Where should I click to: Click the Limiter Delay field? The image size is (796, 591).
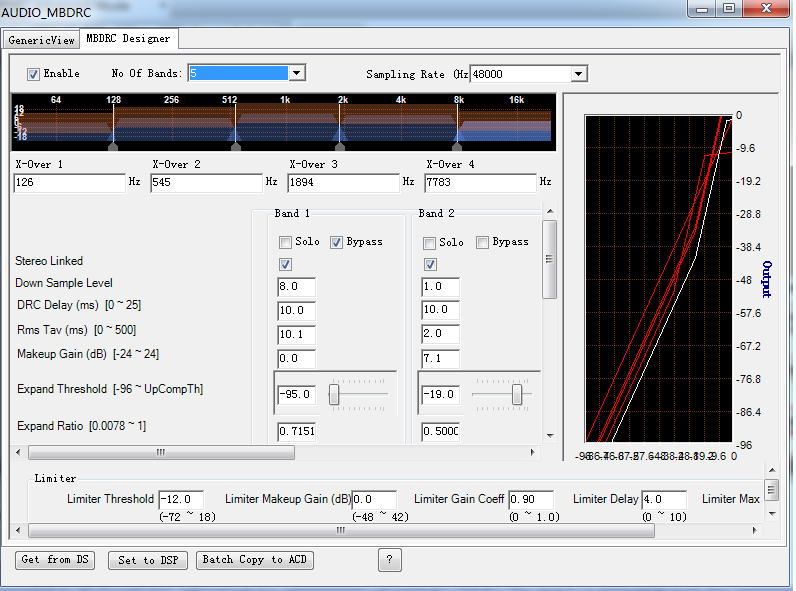coord(664,500)
